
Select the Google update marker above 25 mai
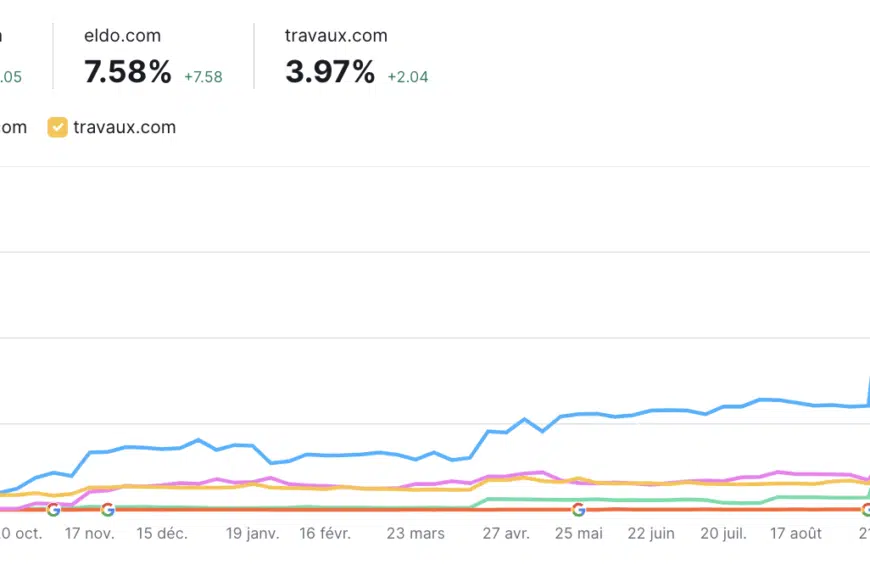coord(578,510)
